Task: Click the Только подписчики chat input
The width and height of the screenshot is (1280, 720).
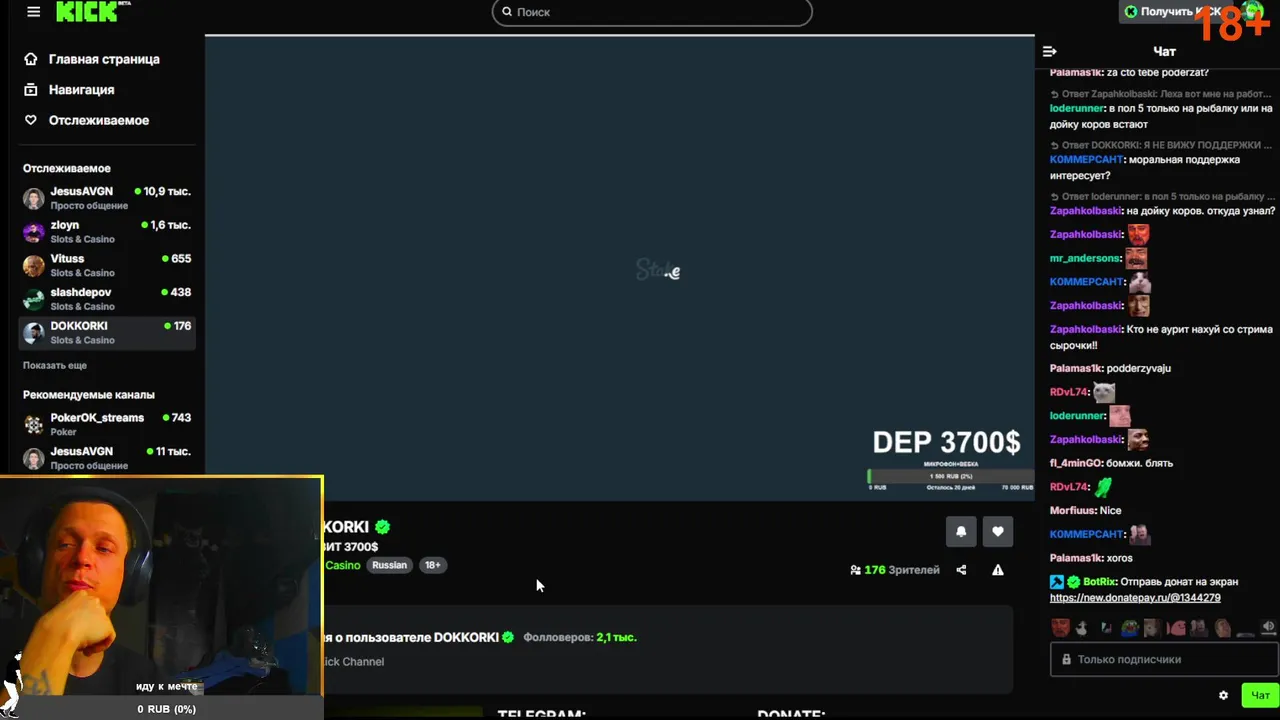Action: [x=1164, y=660]
